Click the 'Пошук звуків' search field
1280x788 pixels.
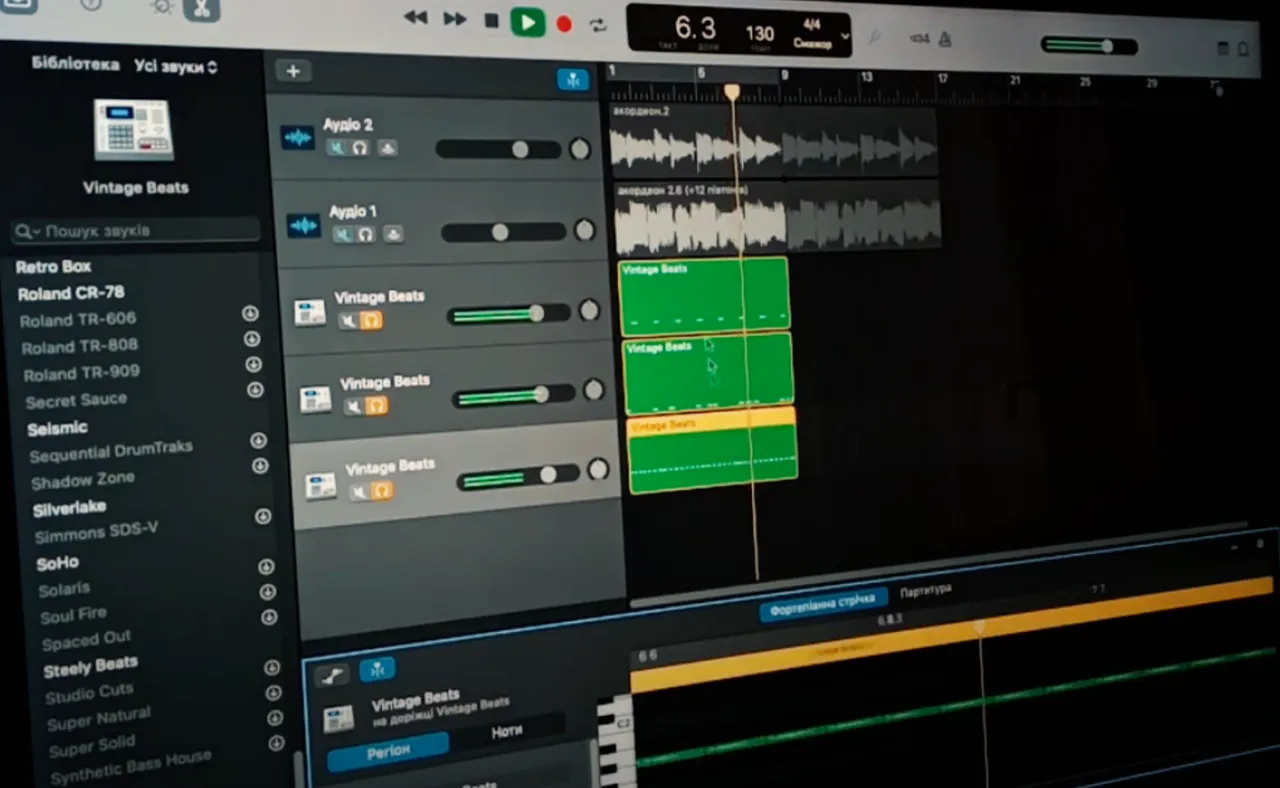[x=136, y=231]
